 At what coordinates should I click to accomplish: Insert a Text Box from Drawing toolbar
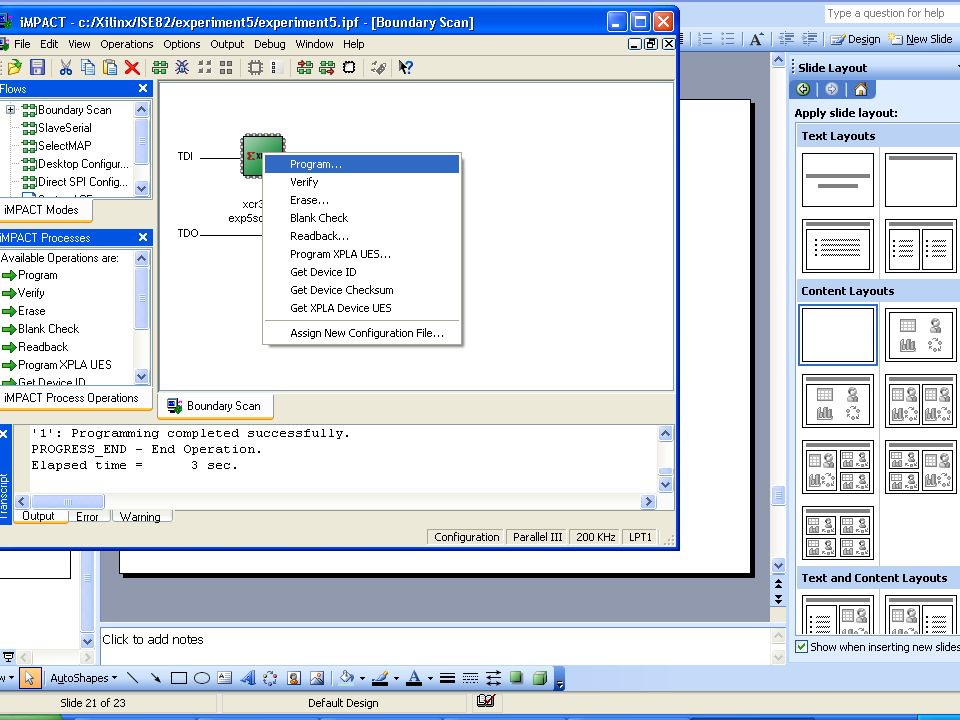(x=225, y=678)
